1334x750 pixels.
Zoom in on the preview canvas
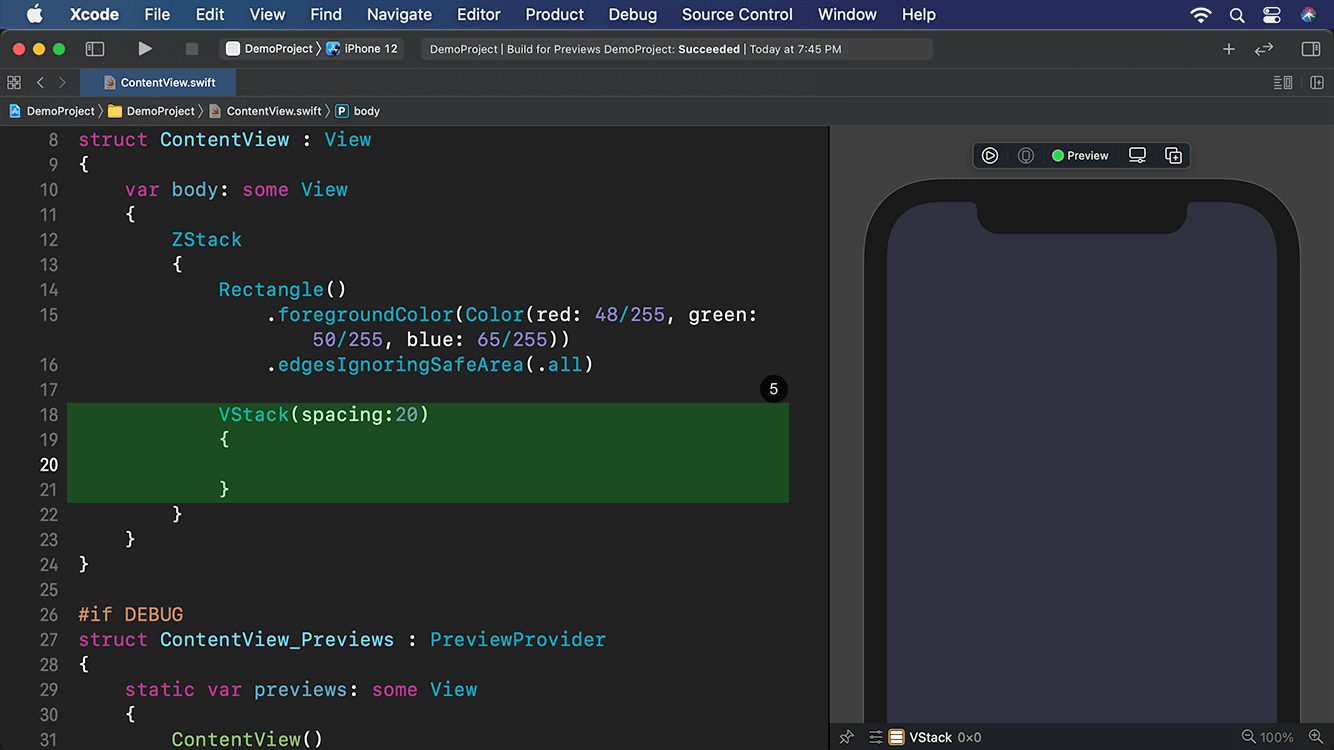(1315, 737)
